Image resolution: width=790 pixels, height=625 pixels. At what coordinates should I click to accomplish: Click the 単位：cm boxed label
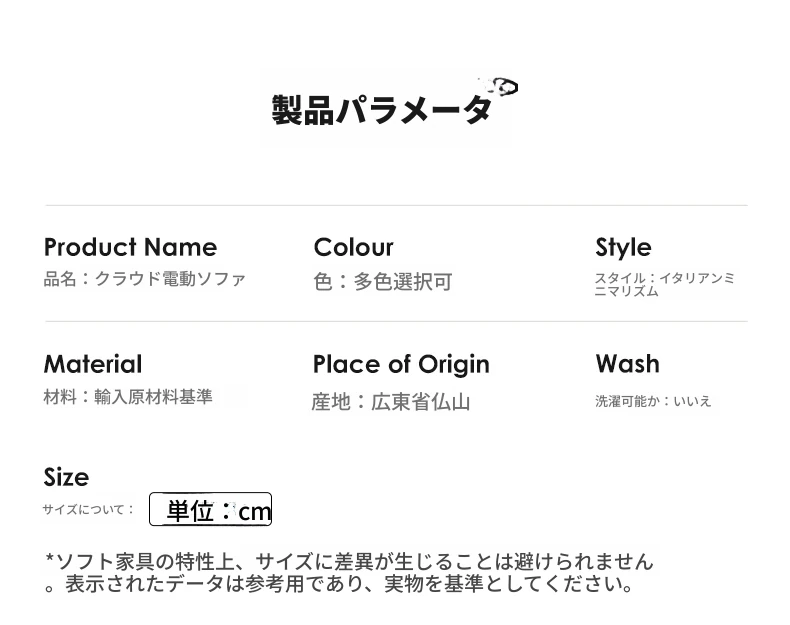tap(211, 510)
